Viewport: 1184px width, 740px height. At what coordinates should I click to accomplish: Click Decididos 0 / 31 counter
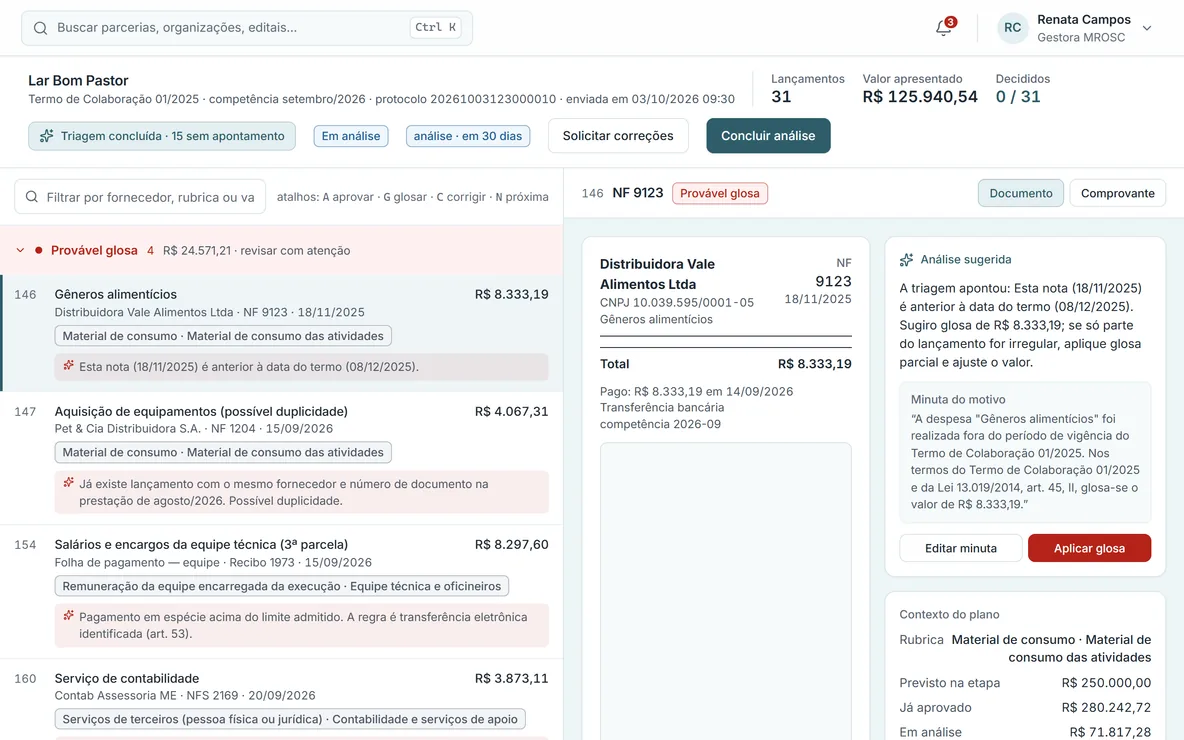(1022, 89)
